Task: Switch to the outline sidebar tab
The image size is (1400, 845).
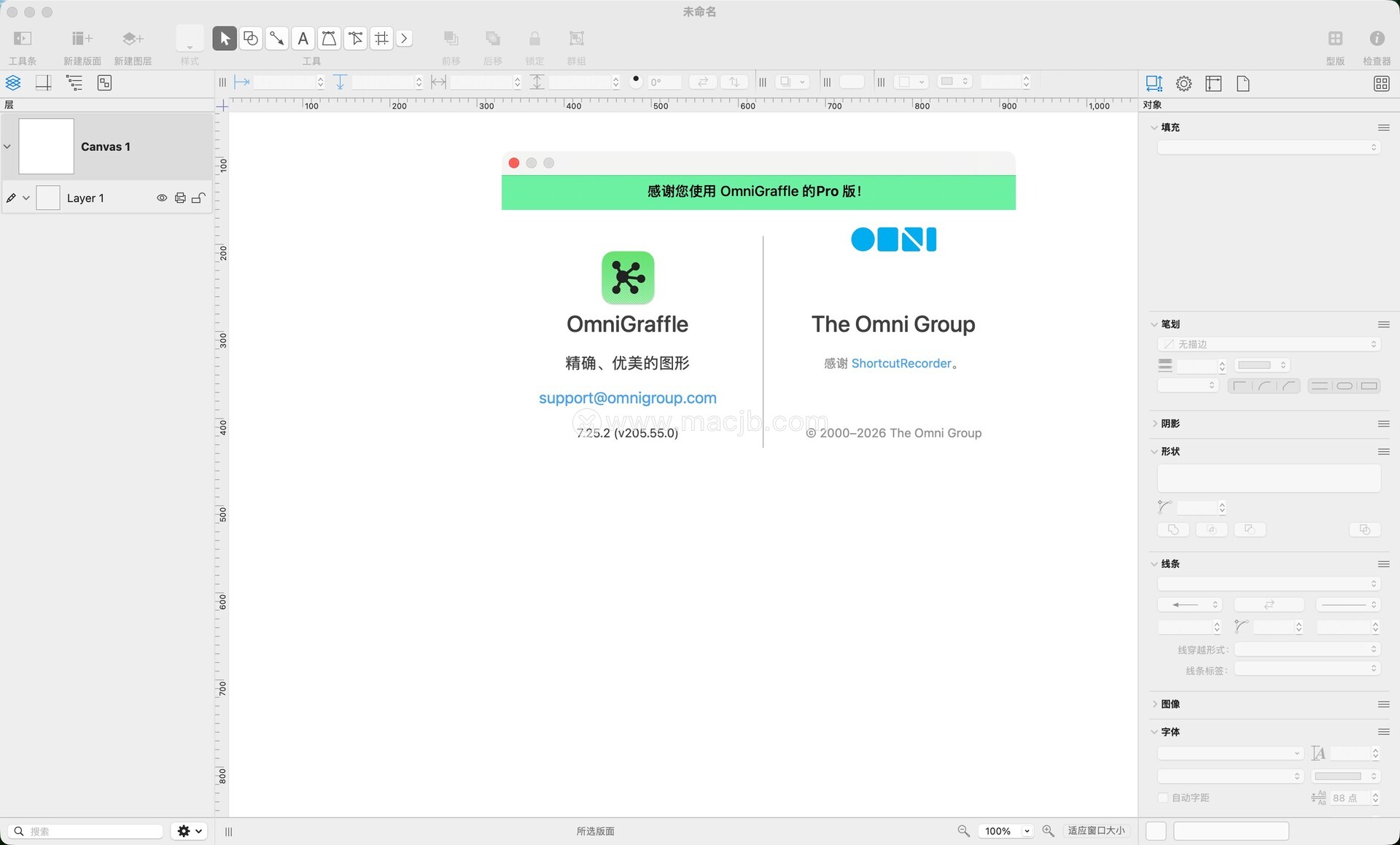Action: [74, 83]
